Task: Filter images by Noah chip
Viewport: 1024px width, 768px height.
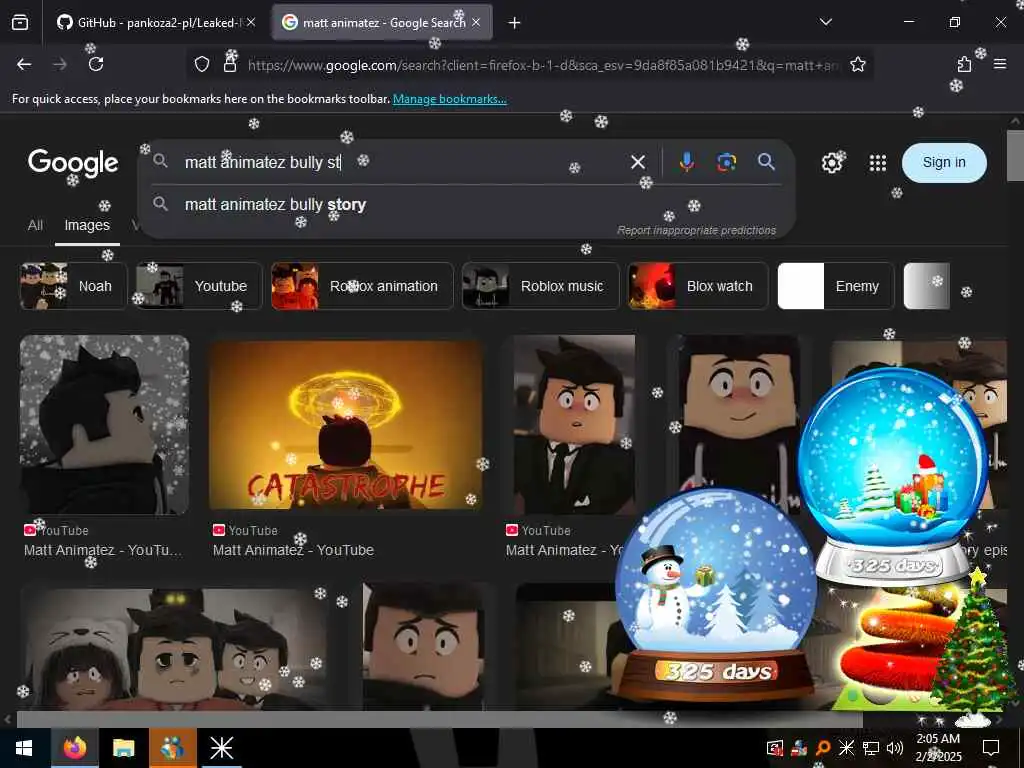Action: tap(73, 286)
